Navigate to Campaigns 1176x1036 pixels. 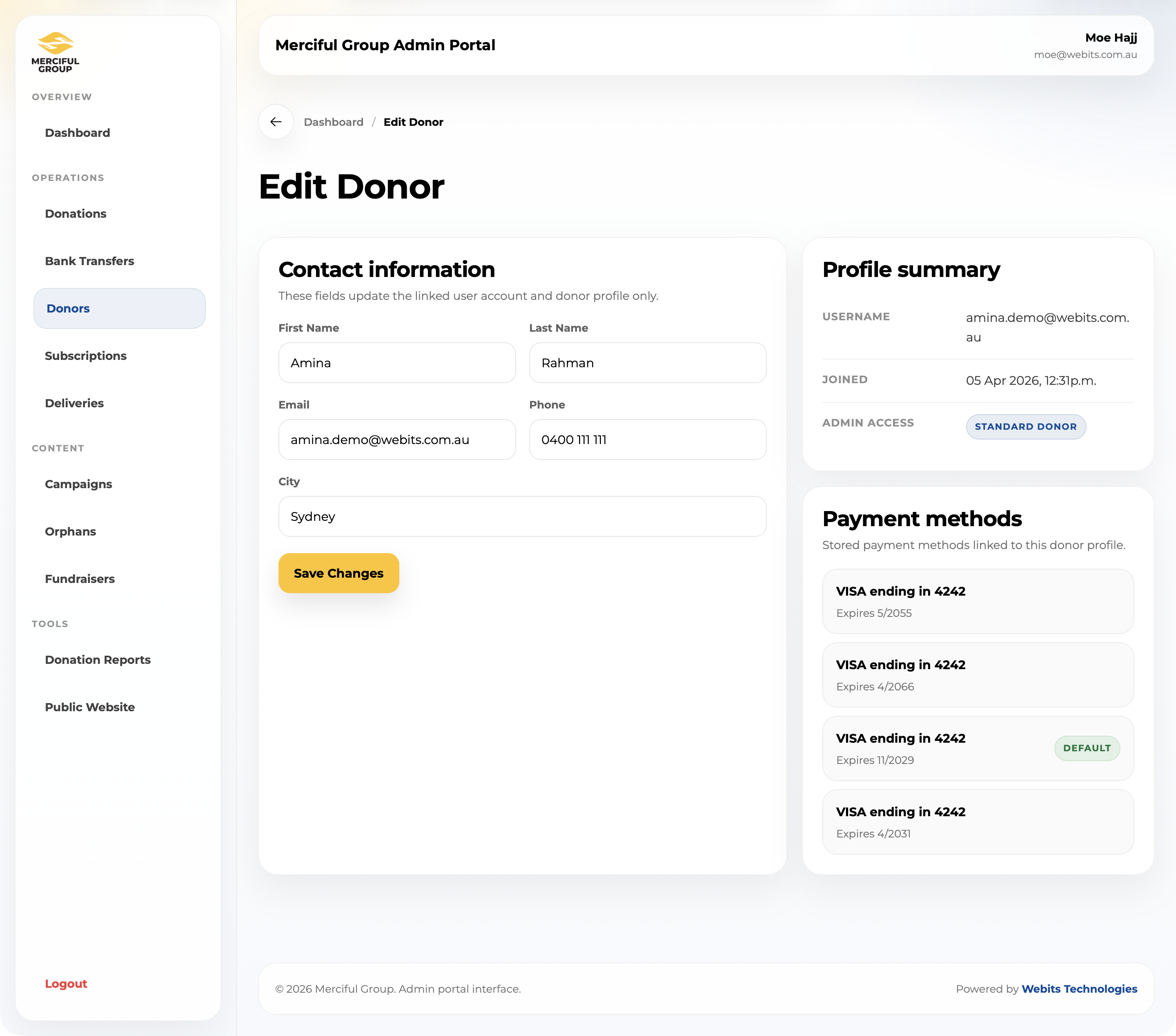(x=78, y=484)
